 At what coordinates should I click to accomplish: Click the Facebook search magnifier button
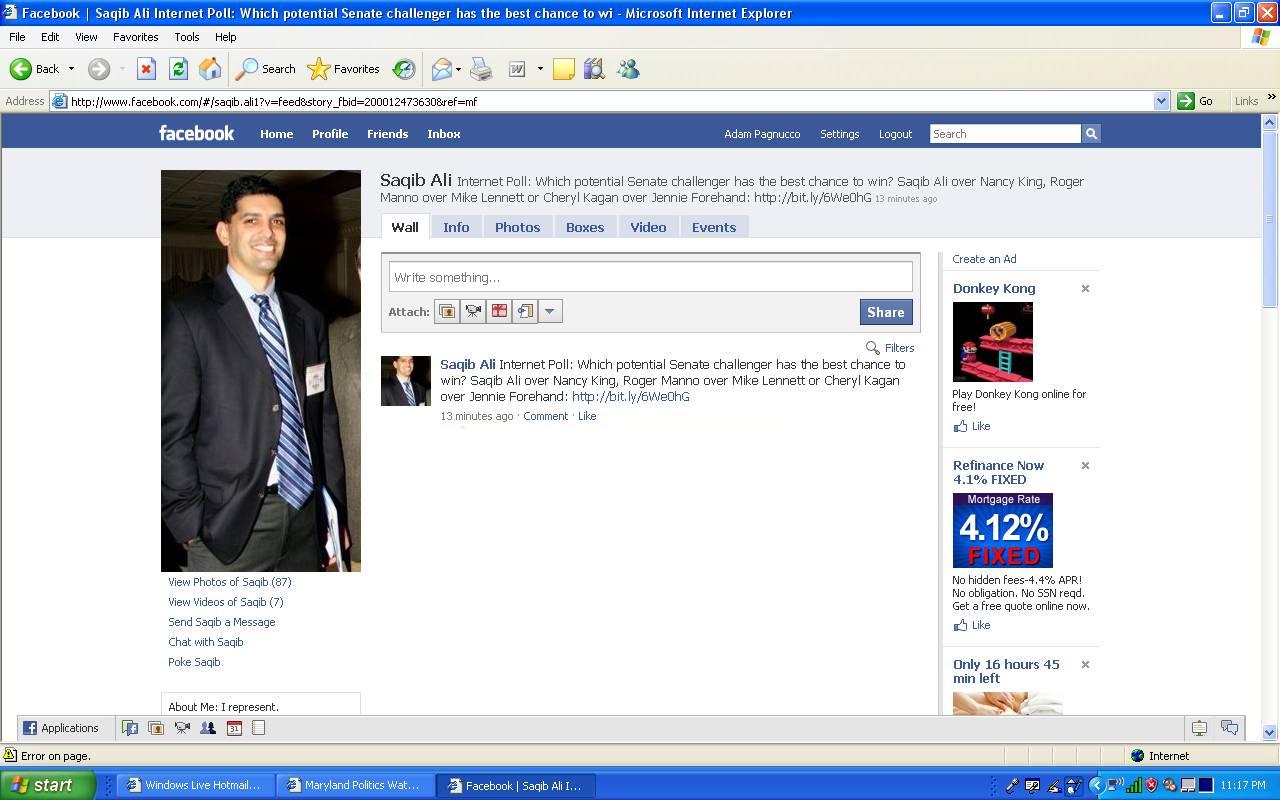pos(1091,134)
